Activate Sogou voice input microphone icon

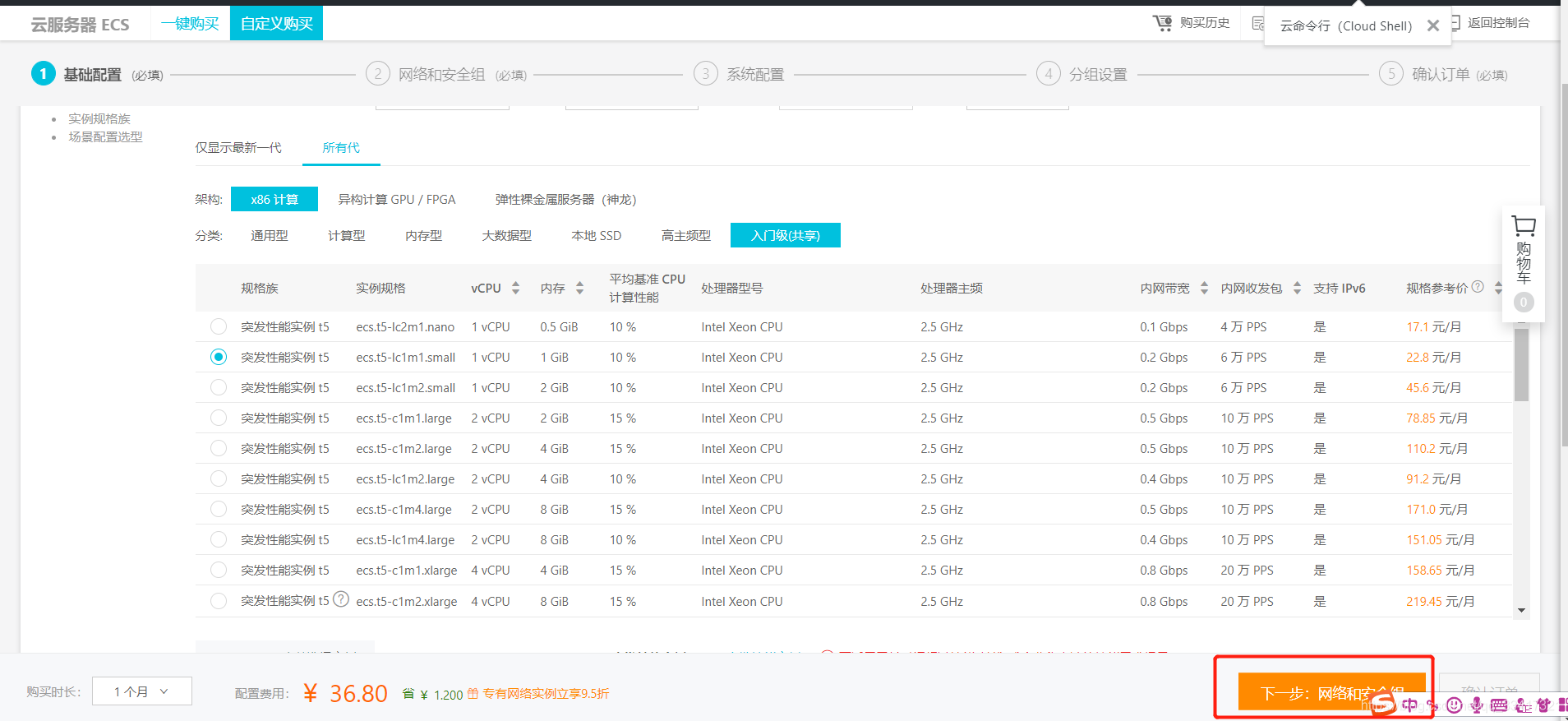pyautogui.click(x=1477, y=705)
